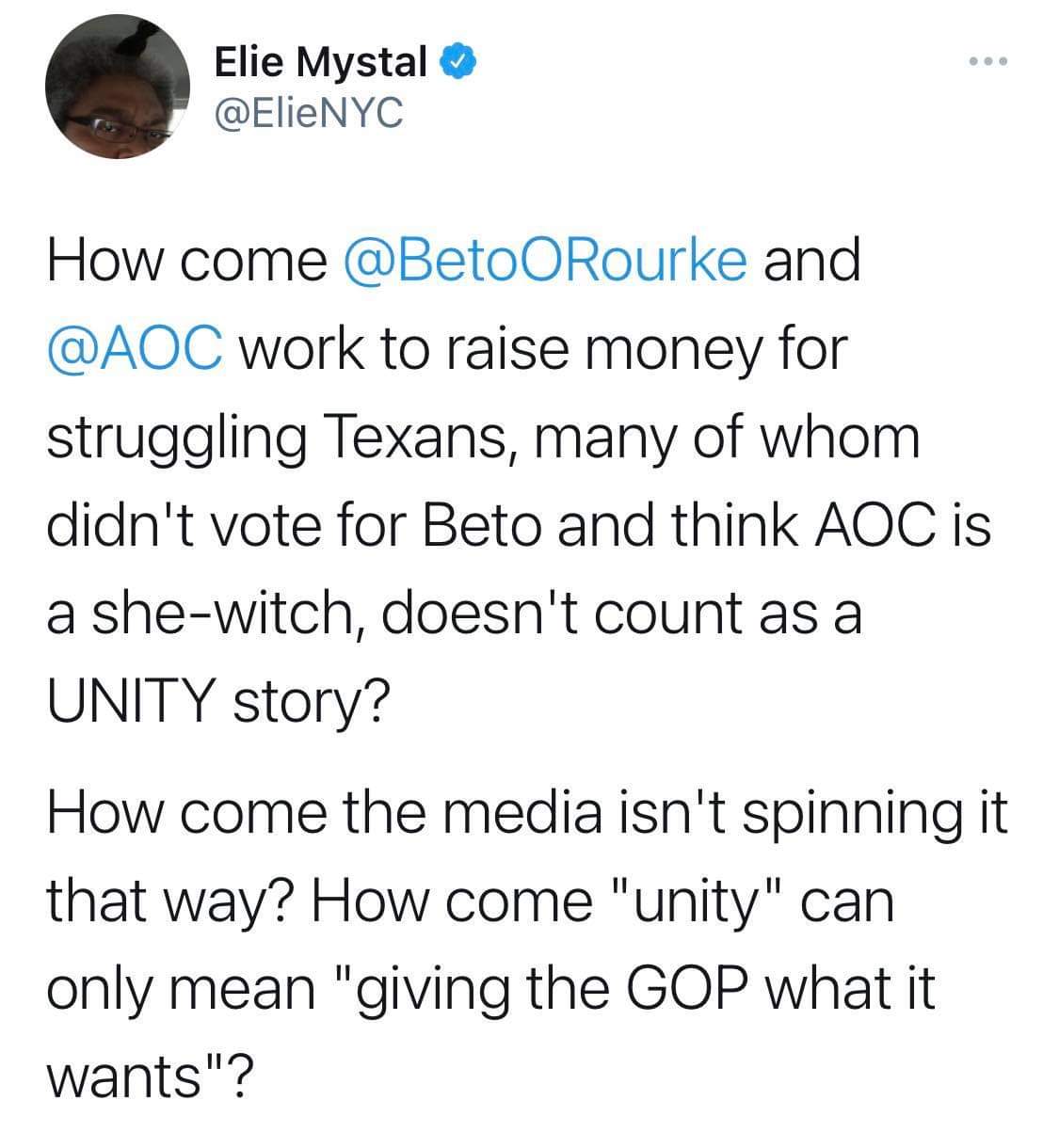Follow the blue @AOC mention link
The height and width of the screenshot is (1148, 1059).
[135, 349]
